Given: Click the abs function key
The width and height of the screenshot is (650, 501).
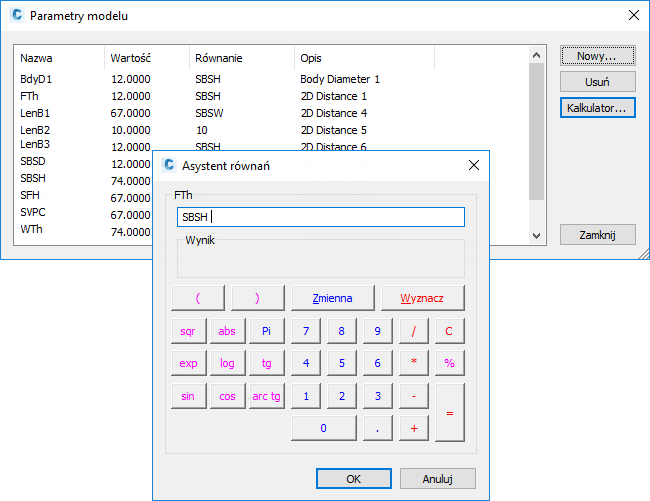Looking at the screenshot, I should [x=227, y=331].
